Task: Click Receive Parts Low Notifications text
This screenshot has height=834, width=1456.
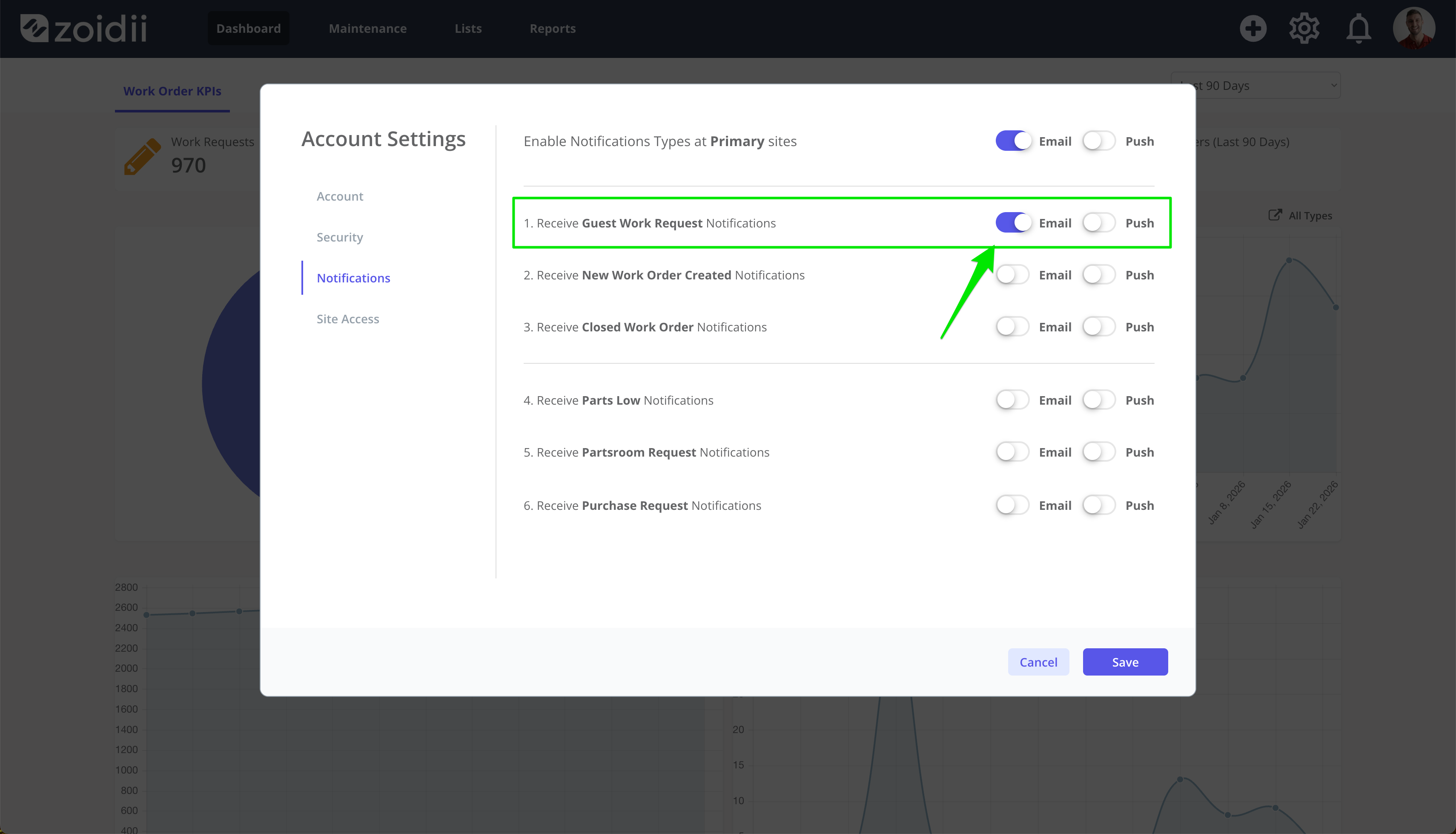Action: point(618,400)
